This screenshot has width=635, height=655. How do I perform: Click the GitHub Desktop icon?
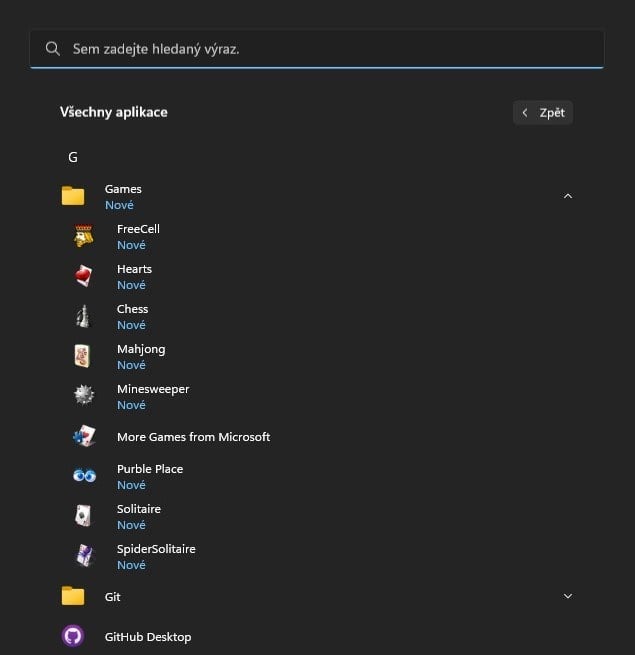point(73,636)
